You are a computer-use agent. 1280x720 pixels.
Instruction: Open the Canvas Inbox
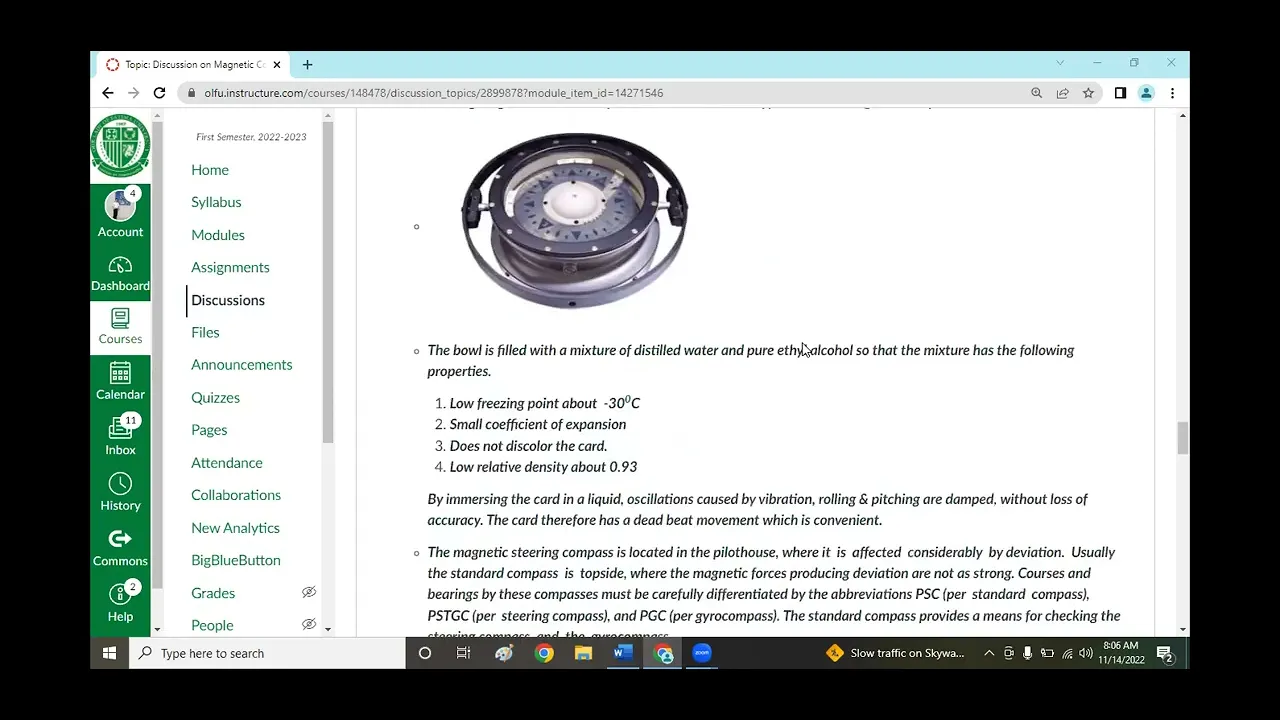click(120, 437)
